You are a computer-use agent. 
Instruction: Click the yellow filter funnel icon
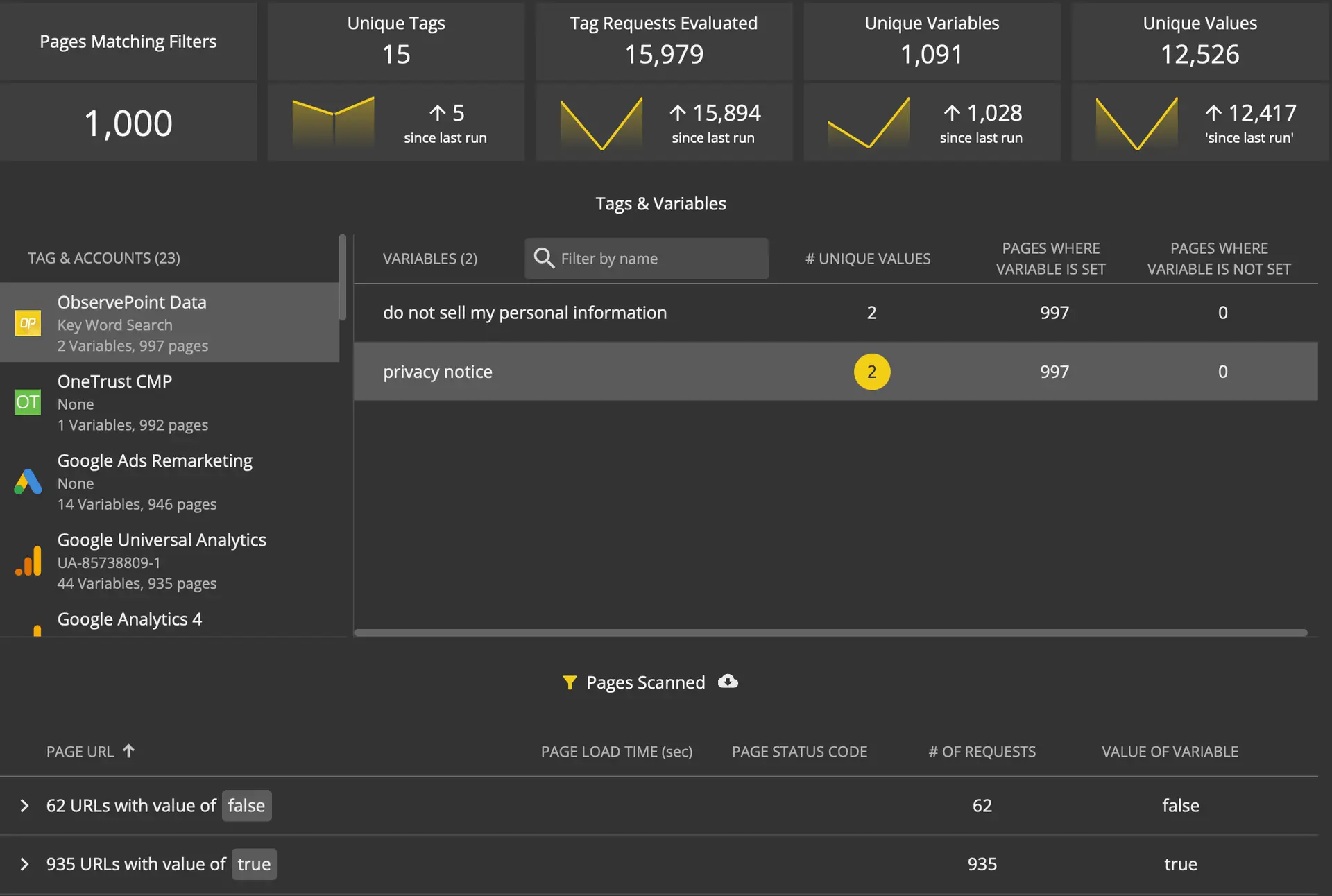(x=570, y=682)
